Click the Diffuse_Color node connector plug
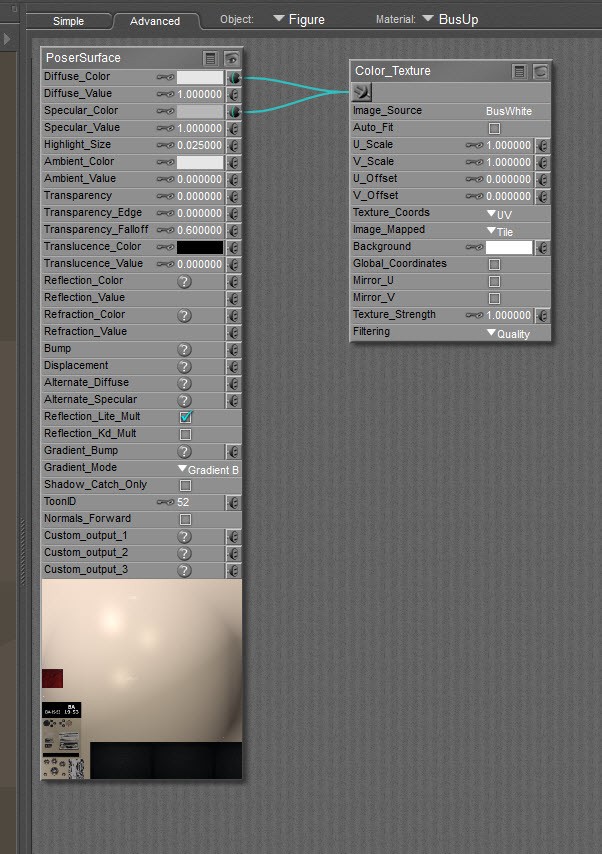This screenshot has width=602, height=854. coord(234,77)
